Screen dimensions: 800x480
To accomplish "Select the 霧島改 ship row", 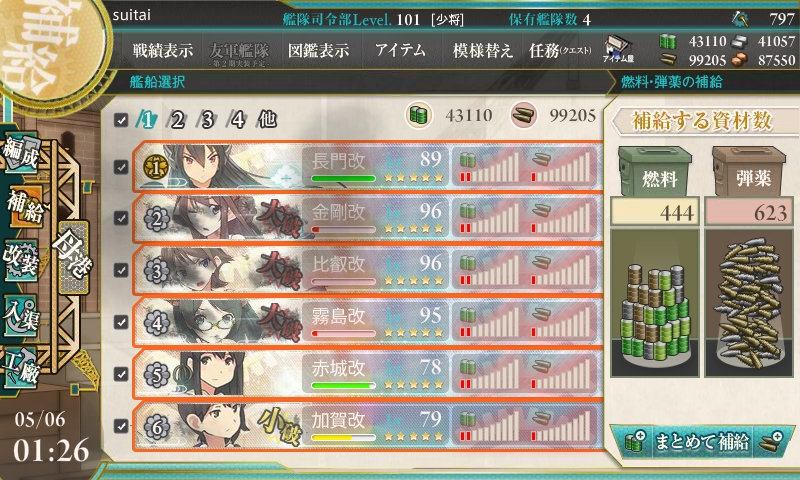I will click(367, 322).
